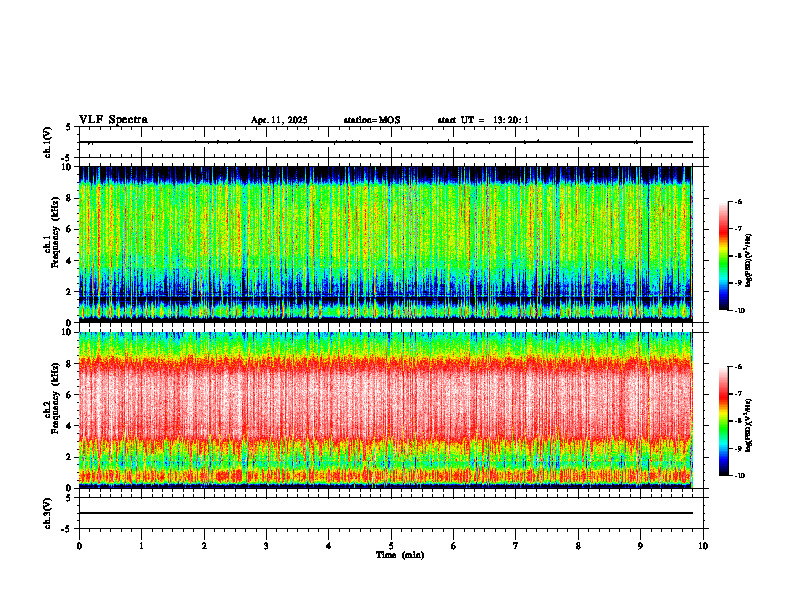
Task: Click time axis tick label '1'
Action: 141,546
